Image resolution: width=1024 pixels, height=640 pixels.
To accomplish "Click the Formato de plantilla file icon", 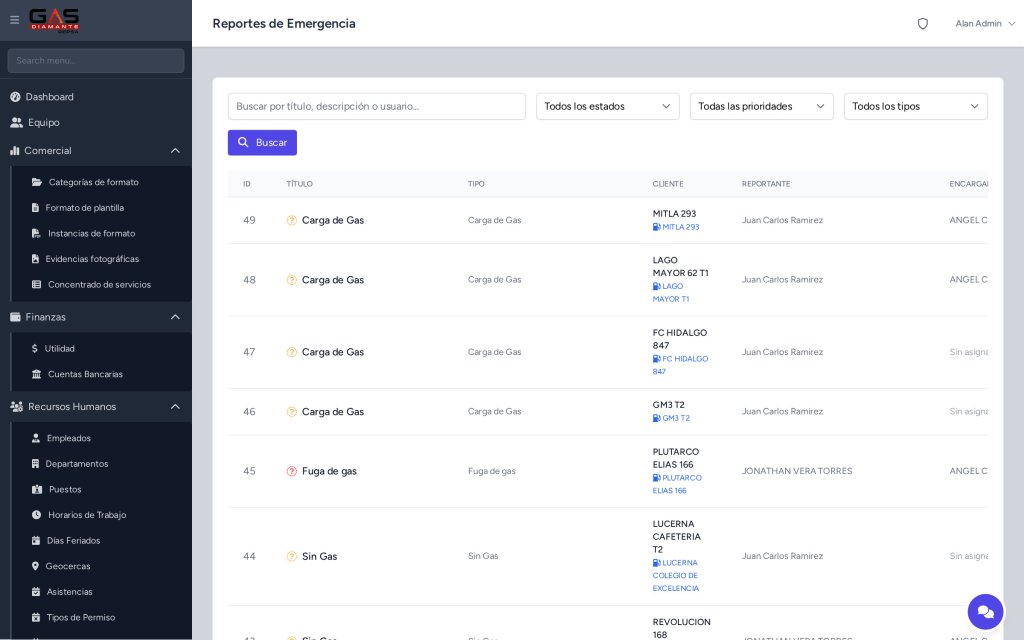I will [x=35, y=208].
